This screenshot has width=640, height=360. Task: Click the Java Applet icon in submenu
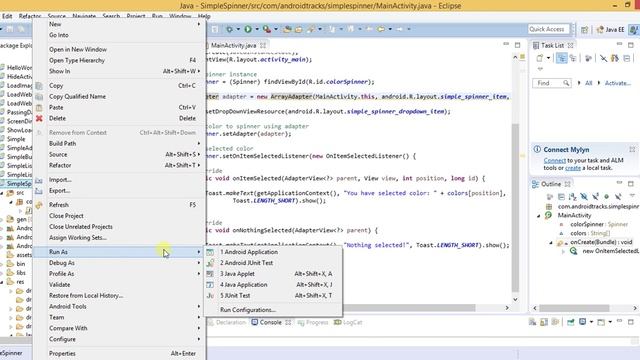pos(210,274)
